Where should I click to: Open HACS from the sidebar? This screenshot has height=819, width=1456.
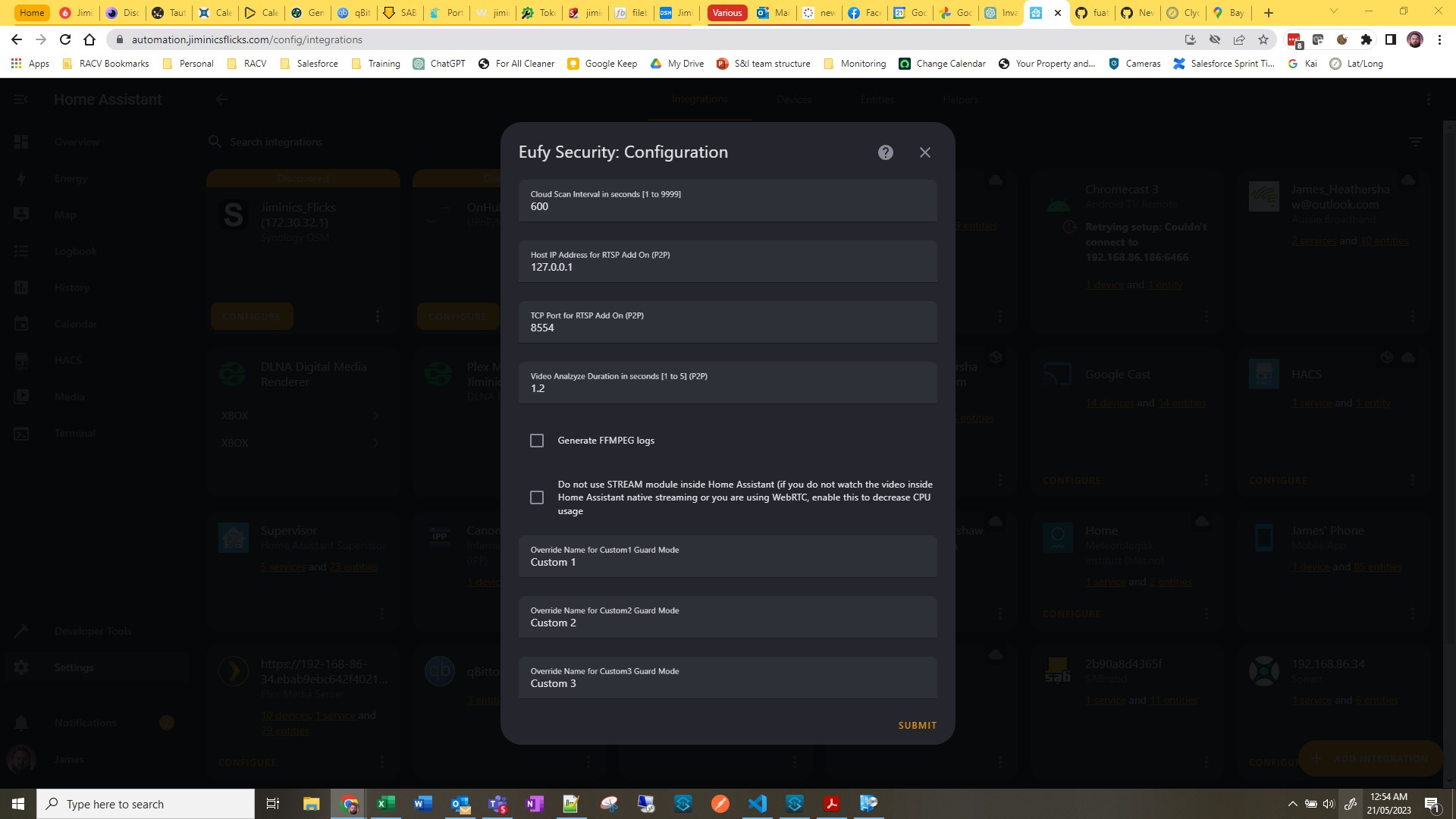coord(68,360)
